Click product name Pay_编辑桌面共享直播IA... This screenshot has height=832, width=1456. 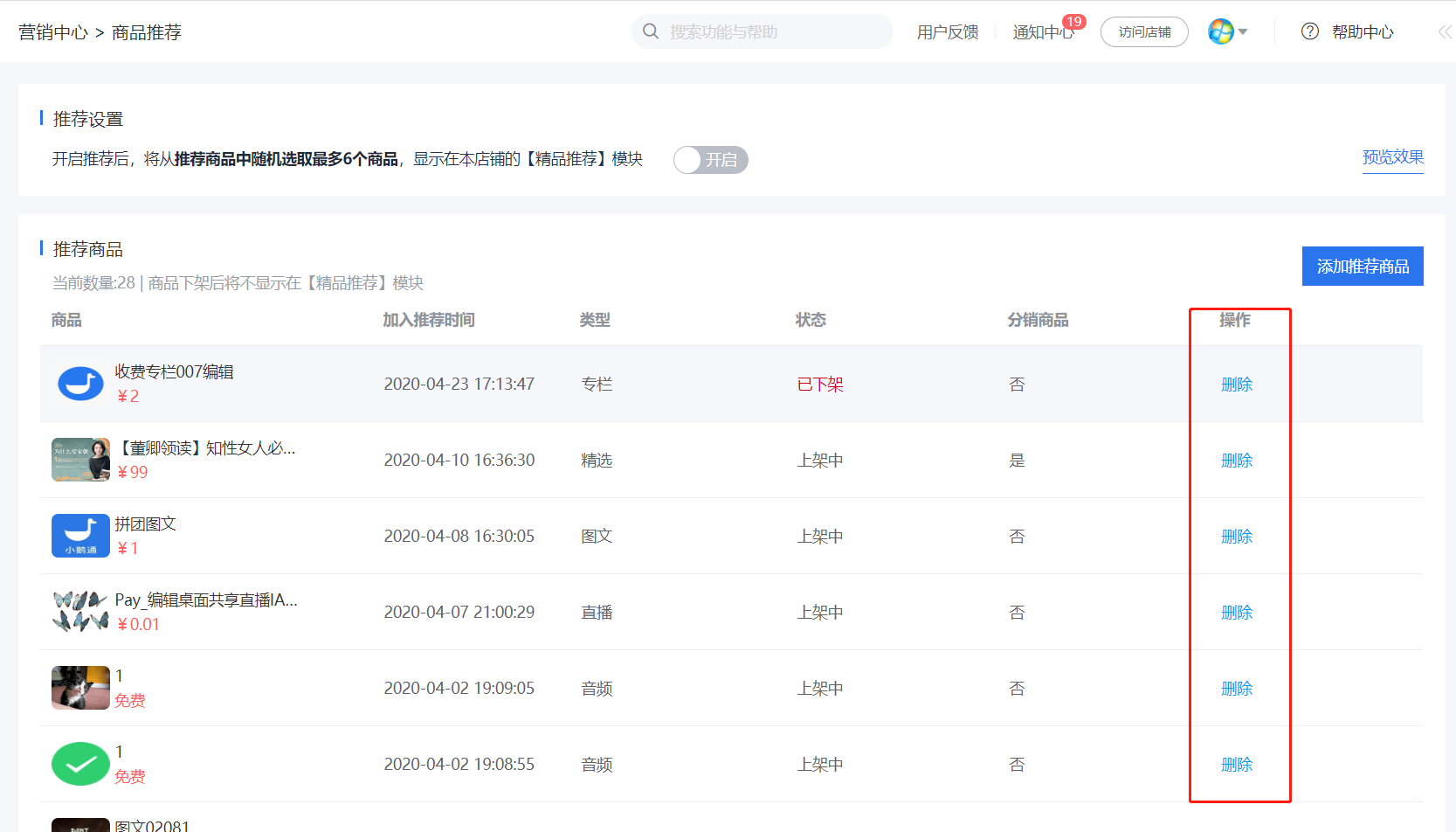(206, 600)
